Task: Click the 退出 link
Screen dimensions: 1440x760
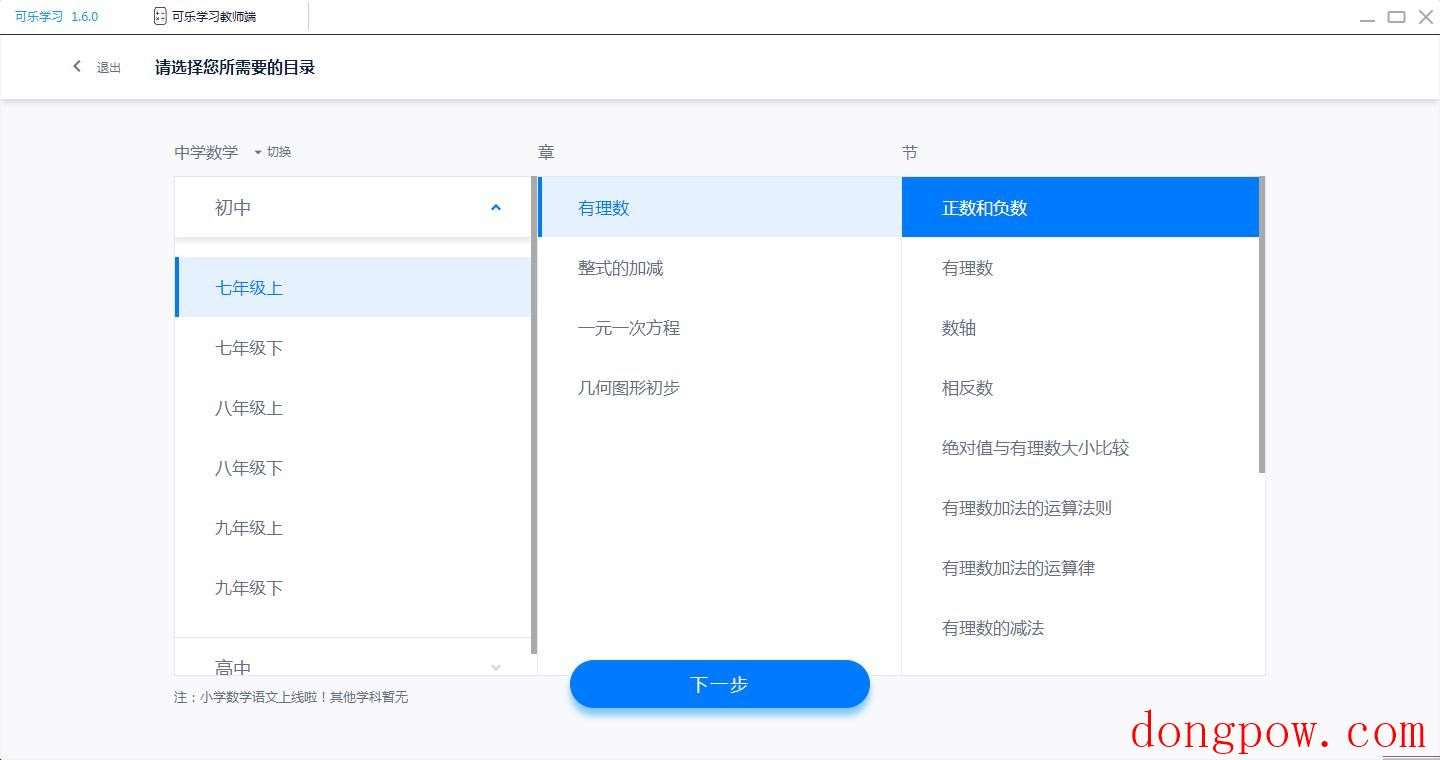Action: point(108,68)
